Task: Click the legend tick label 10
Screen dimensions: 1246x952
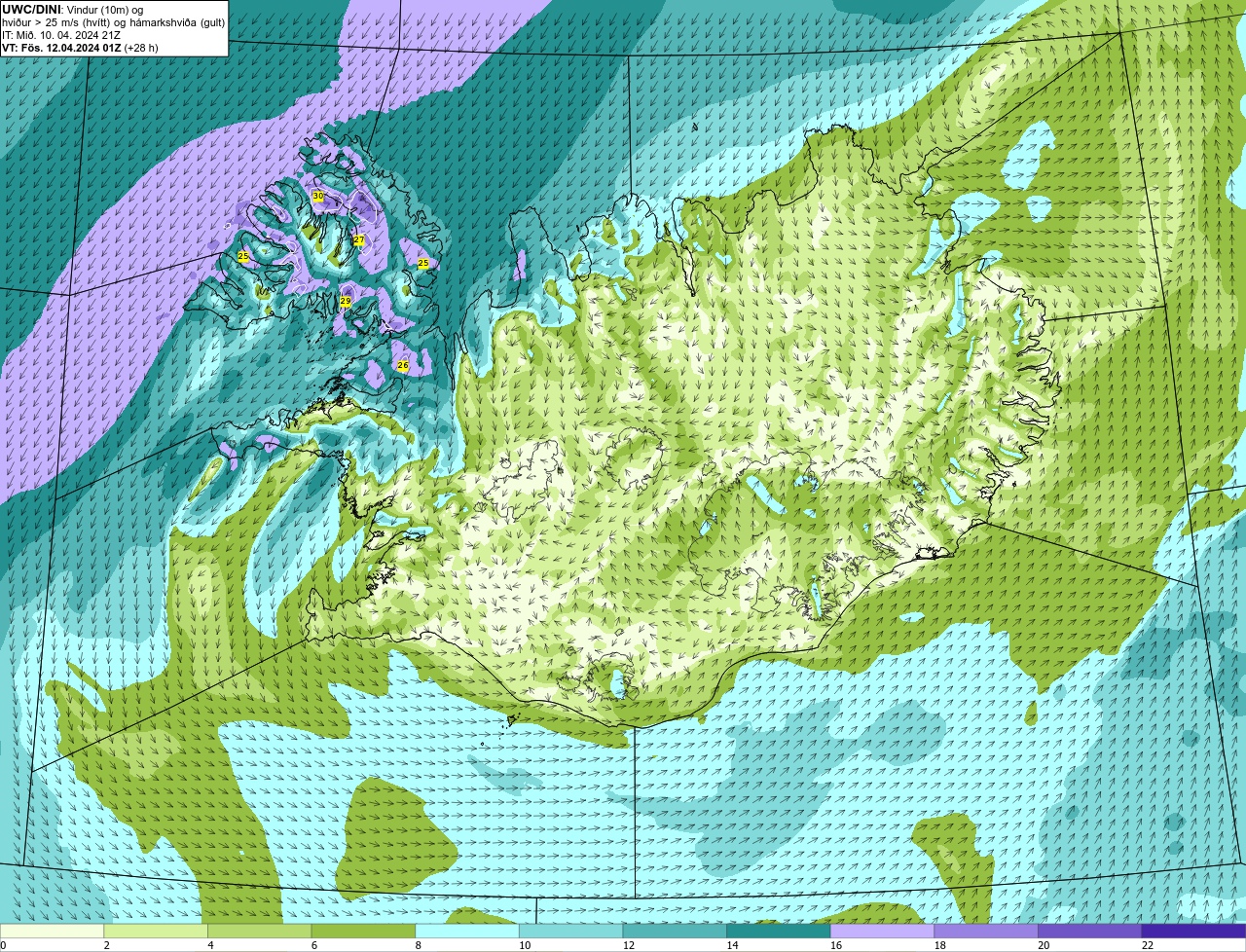Action: pos(525,945)
